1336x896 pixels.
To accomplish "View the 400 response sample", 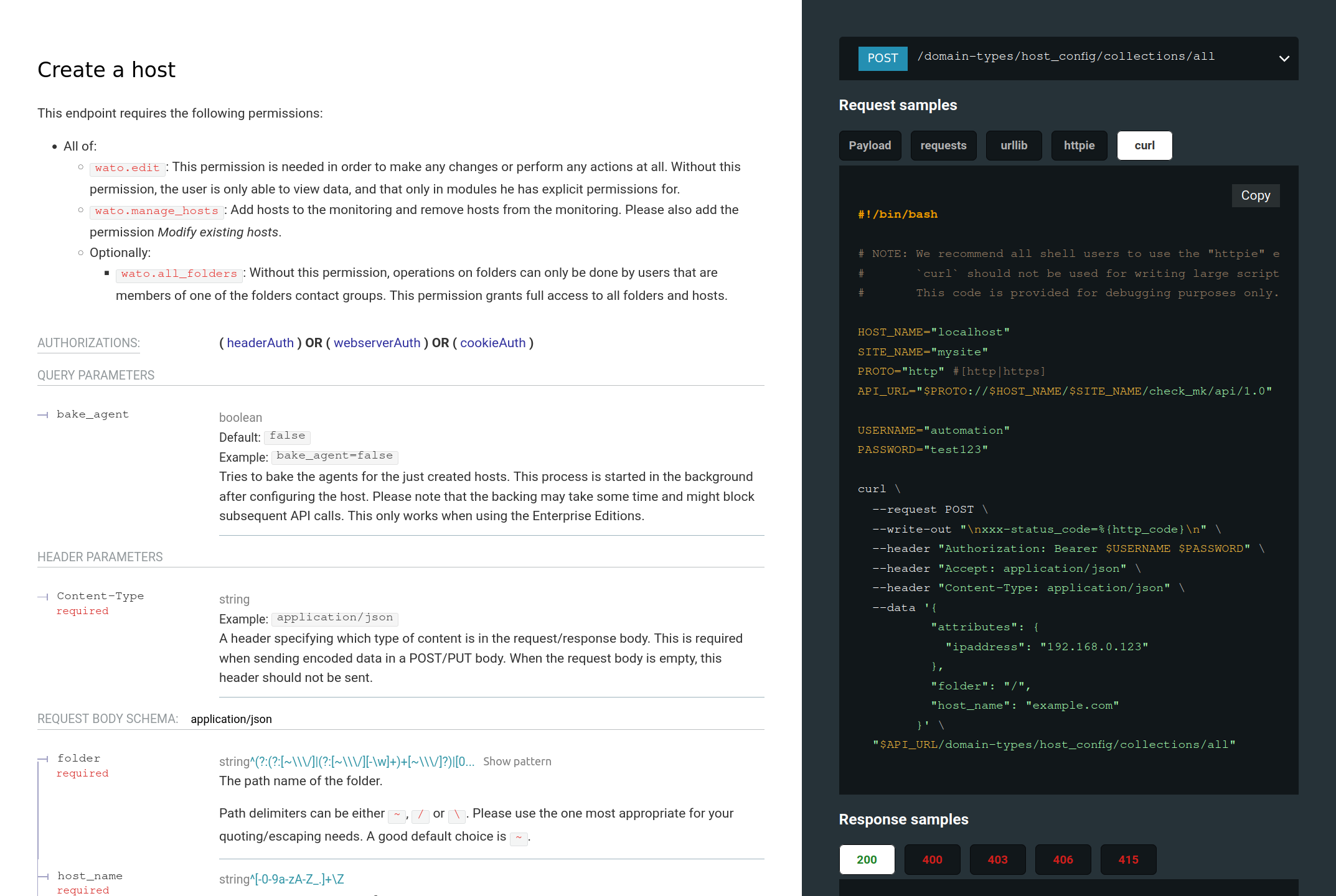I will click(932, 859).
